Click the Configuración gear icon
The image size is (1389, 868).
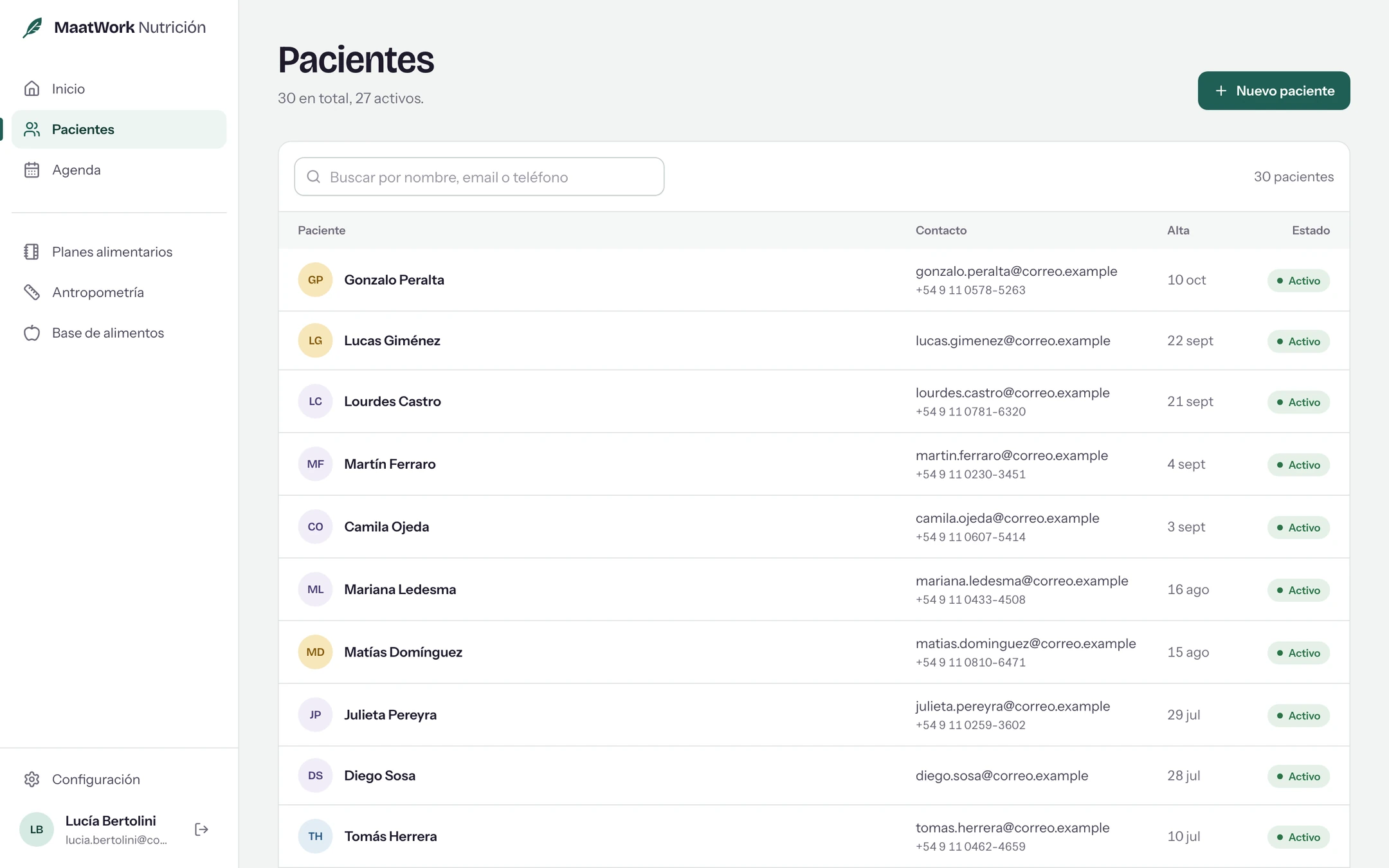pos(32,779)
